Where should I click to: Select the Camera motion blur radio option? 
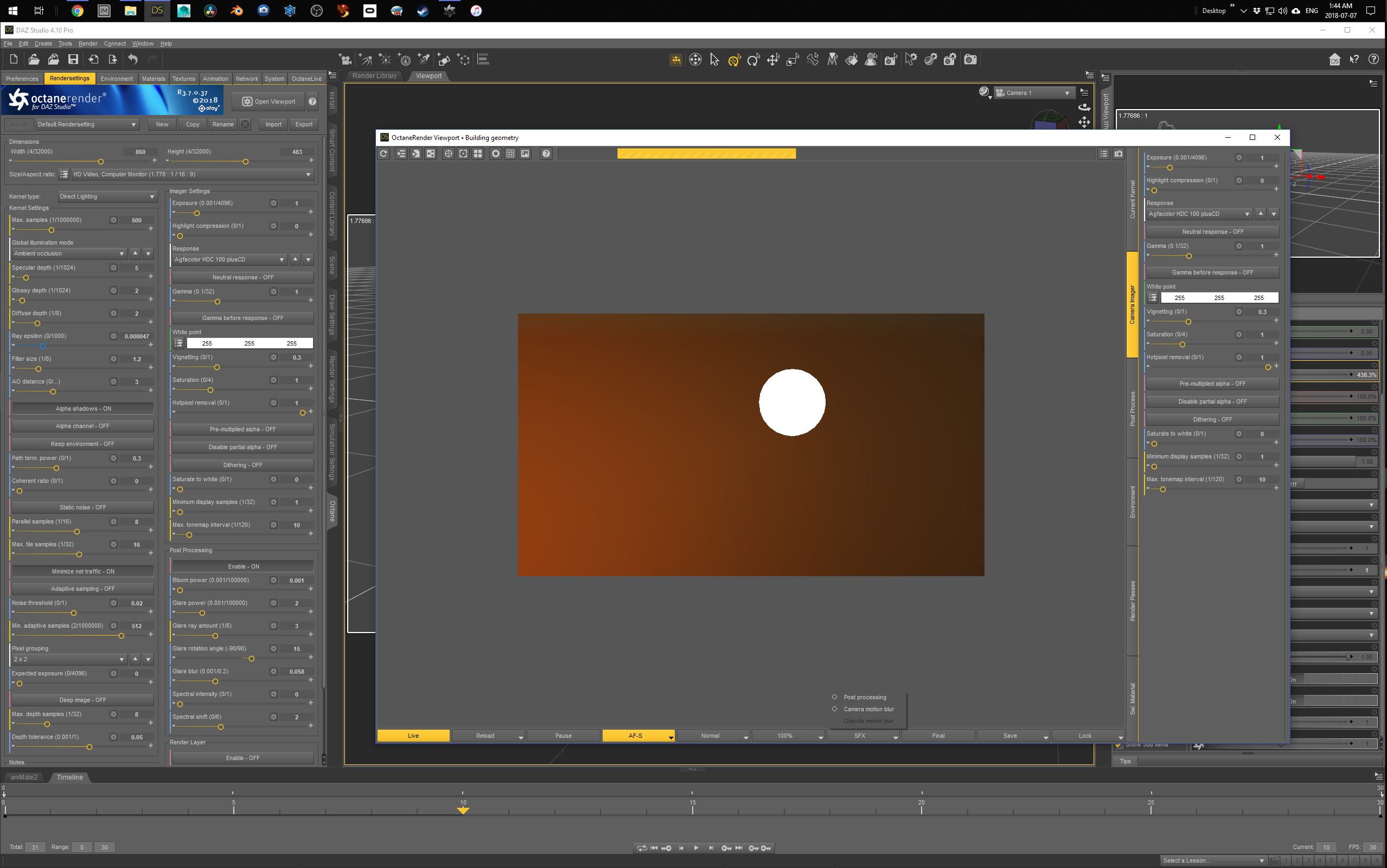tap(834, 709)
